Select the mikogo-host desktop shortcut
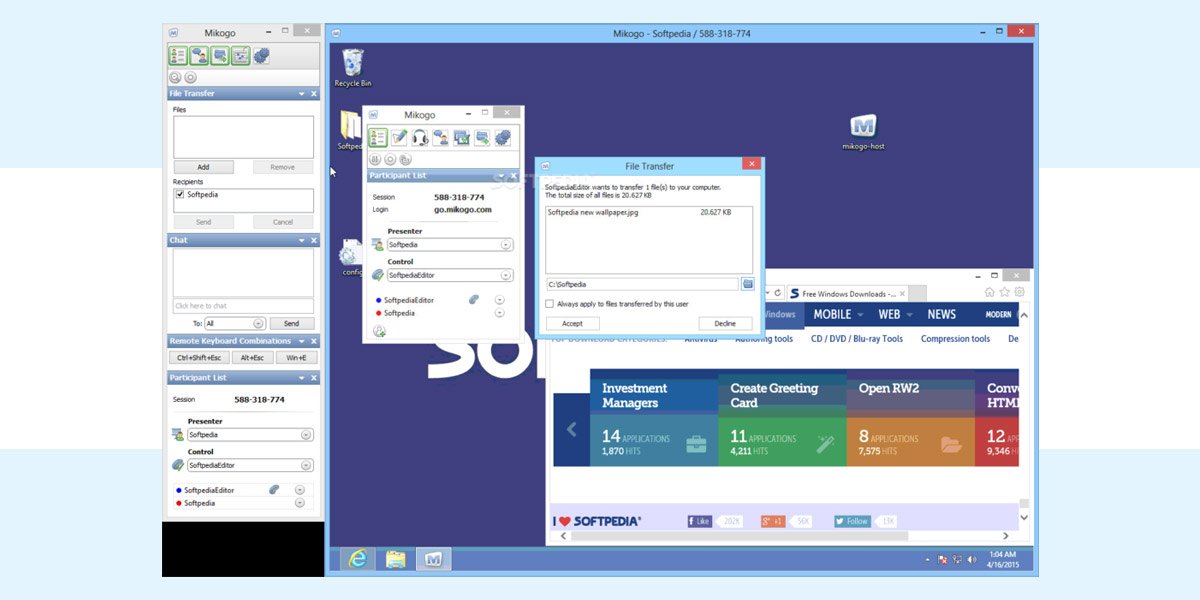 click(863, 132)
